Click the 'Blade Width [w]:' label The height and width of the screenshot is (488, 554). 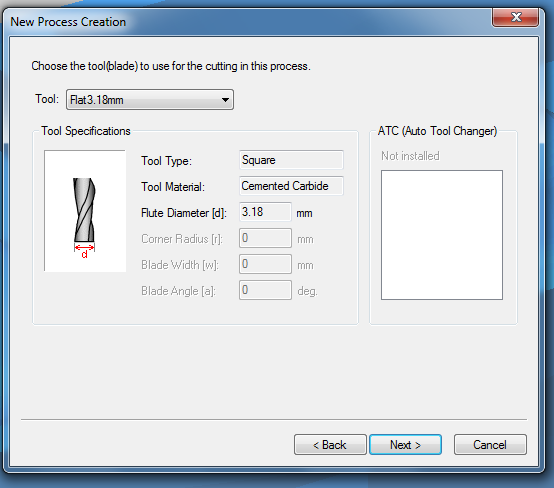(180, 265)
